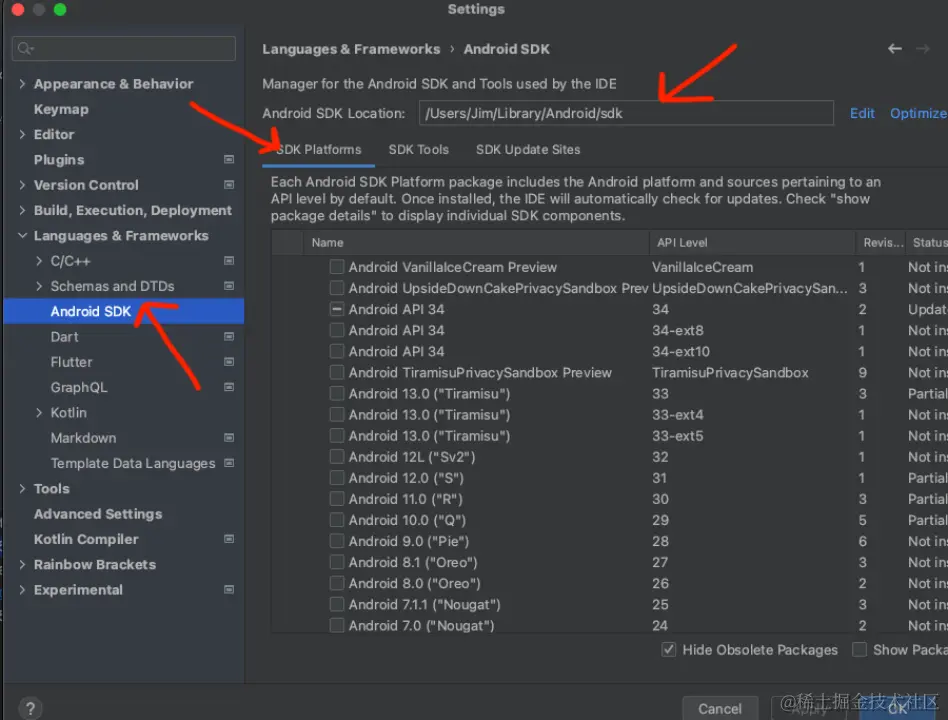Collapse Languages & Frameworks section

(x=22, y=235)
